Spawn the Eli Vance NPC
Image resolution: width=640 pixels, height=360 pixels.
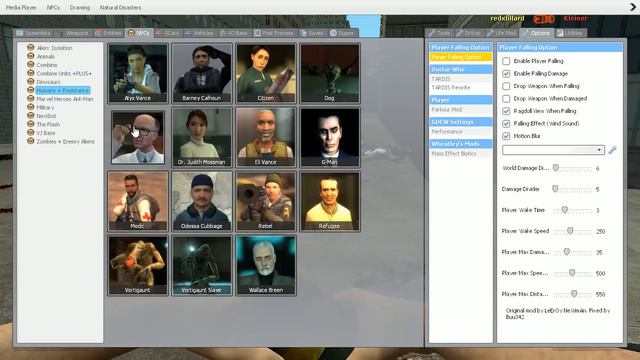pos(266,137)
